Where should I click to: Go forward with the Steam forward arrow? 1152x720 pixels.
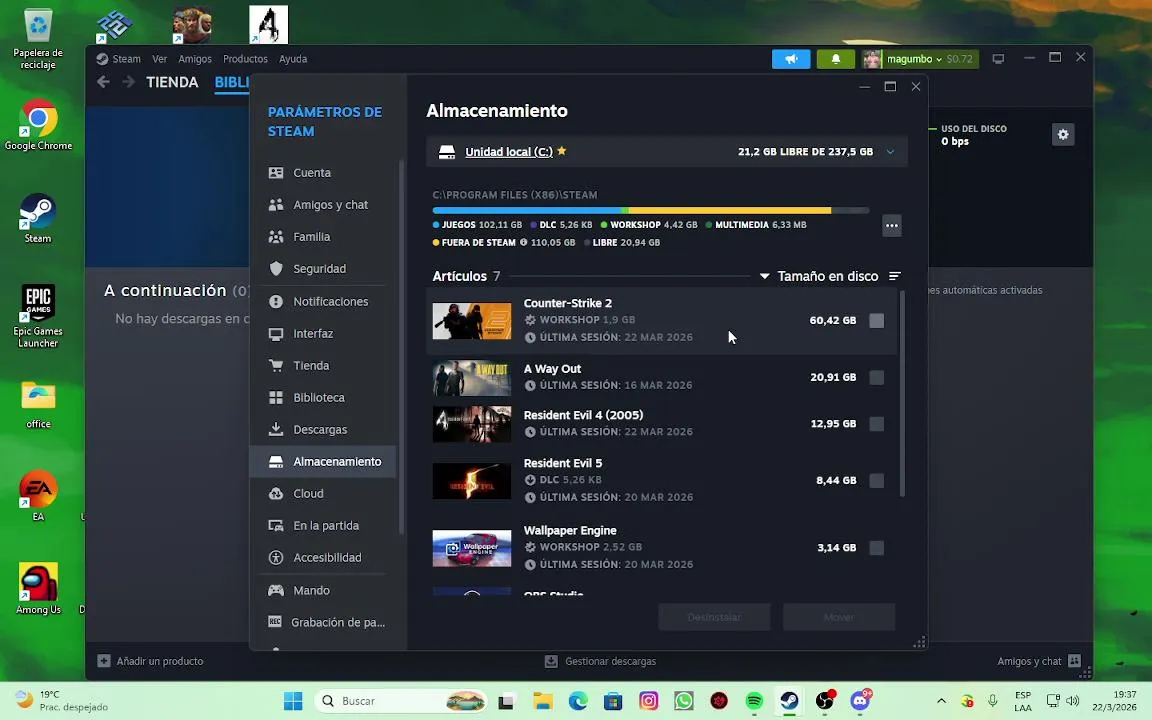coord(128,82)
